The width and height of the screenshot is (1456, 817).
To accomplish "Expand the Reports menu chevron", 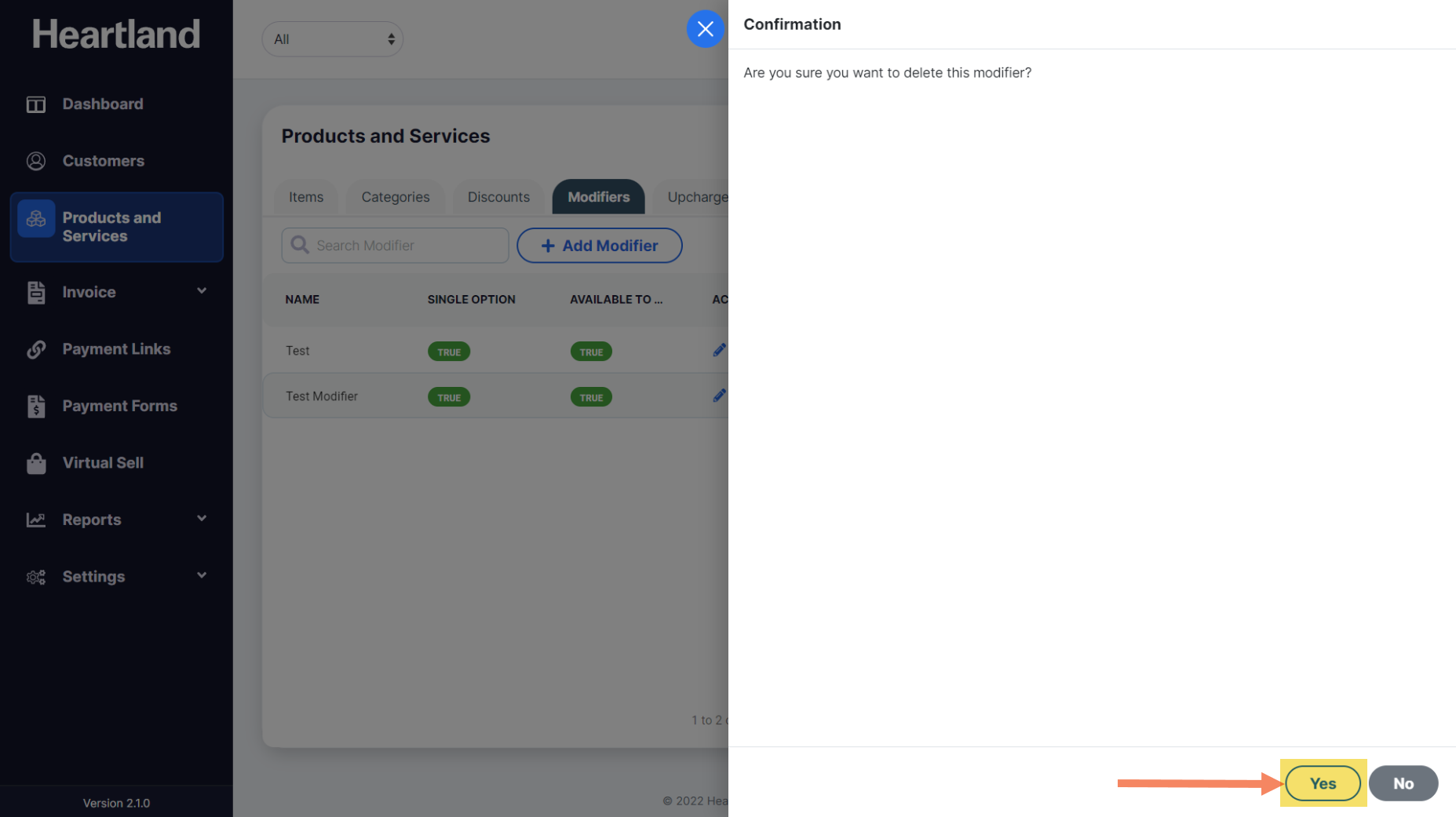I will pos(202,519).
